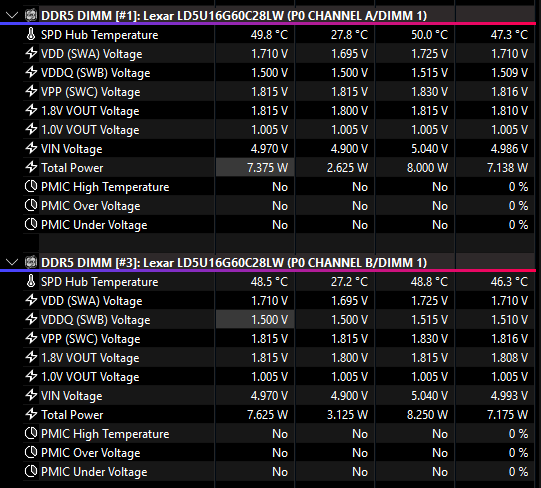Click bolt icon for DIMM [#3] VIN Voltage

point(31,395)
